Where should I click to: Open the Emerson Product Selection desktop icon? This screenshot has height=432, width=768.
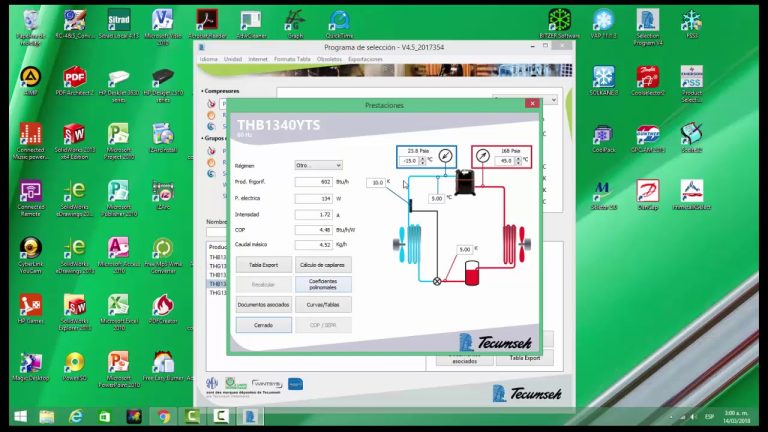(692, 84)
